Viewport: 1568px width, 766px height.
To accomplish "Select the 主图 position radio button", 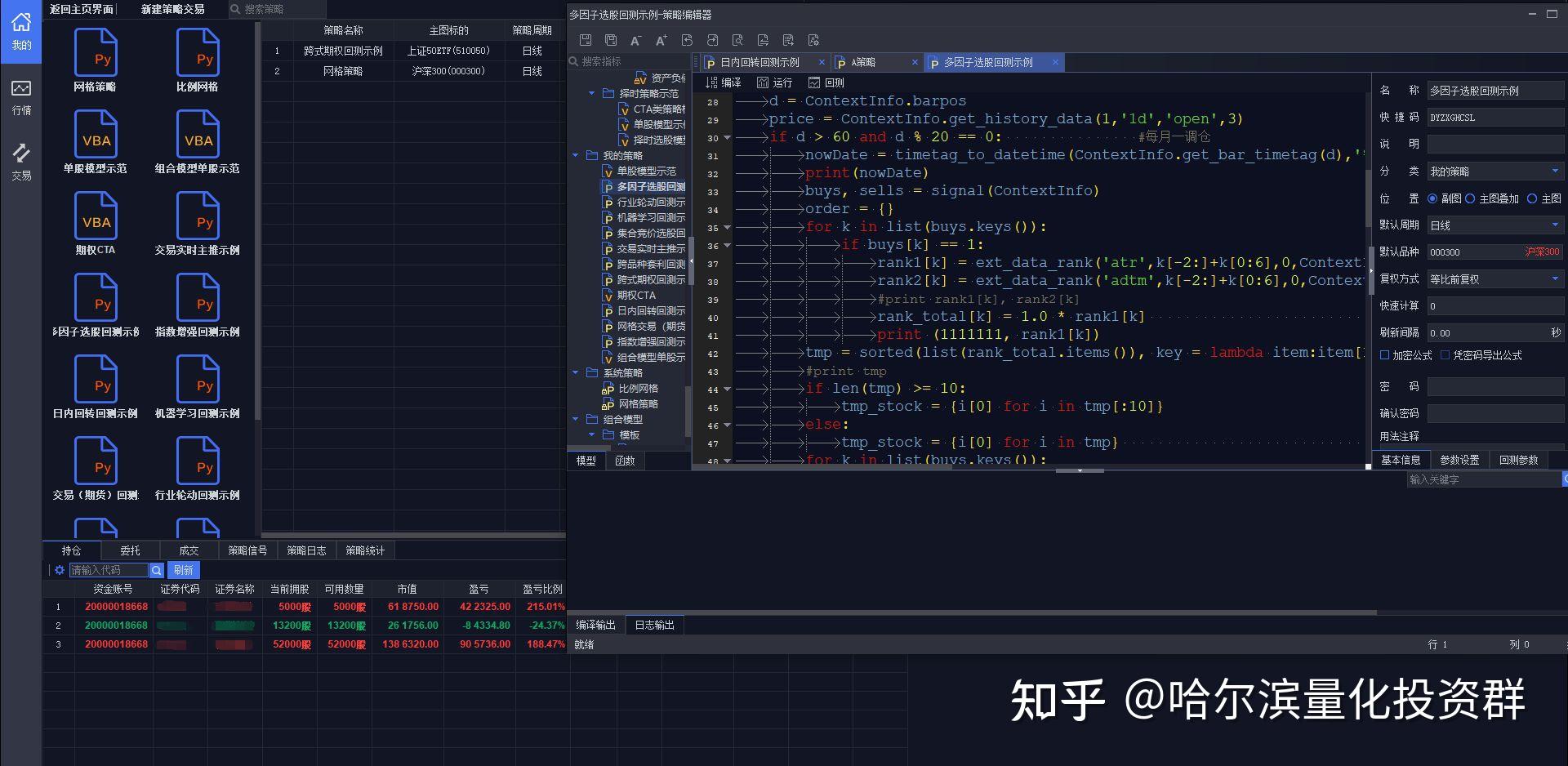I will coord(1532,198).
